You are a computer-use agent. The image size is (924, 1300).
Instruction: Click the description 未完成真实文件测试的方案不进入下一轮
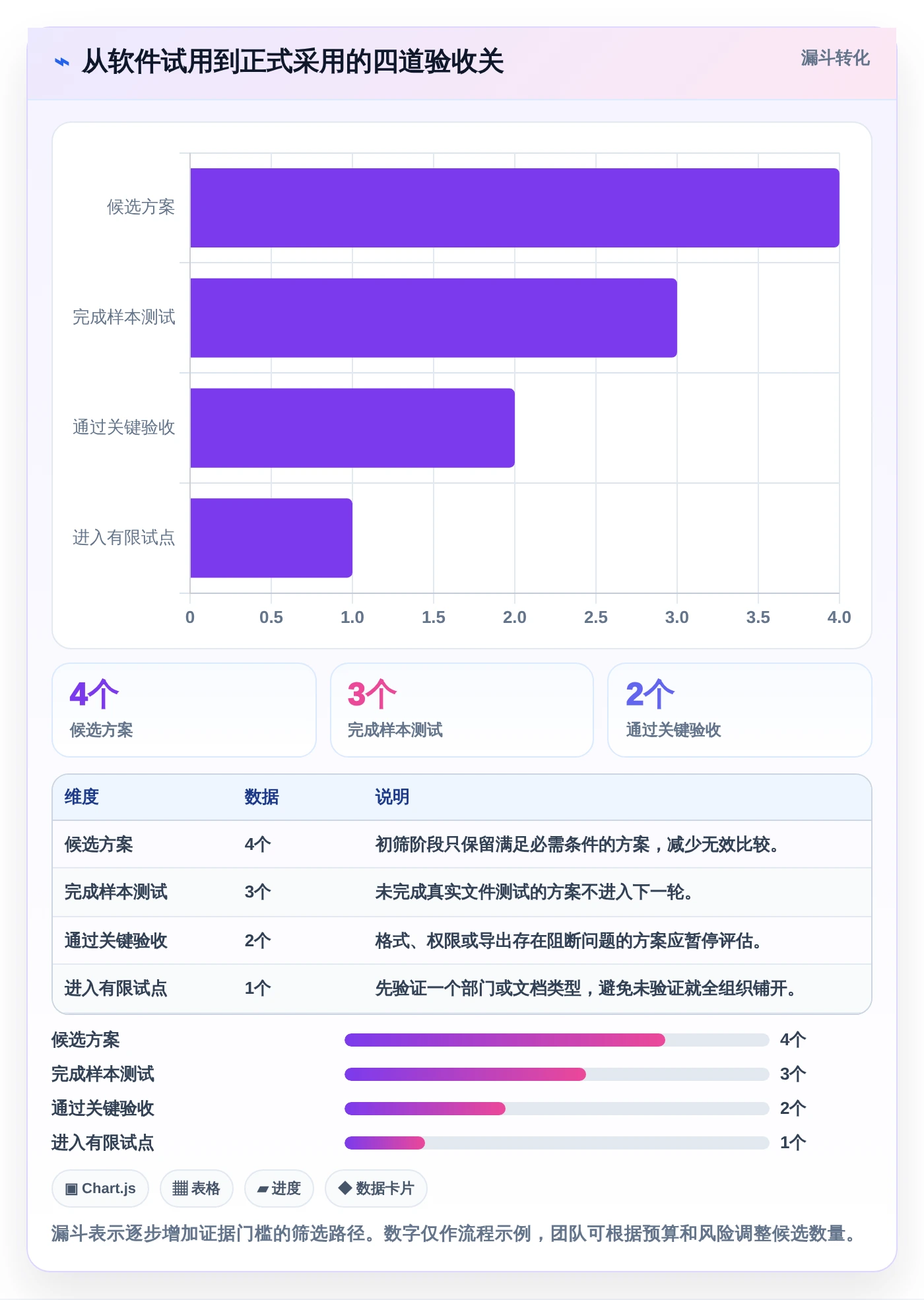pyautogui.click(x=534, y=892)
